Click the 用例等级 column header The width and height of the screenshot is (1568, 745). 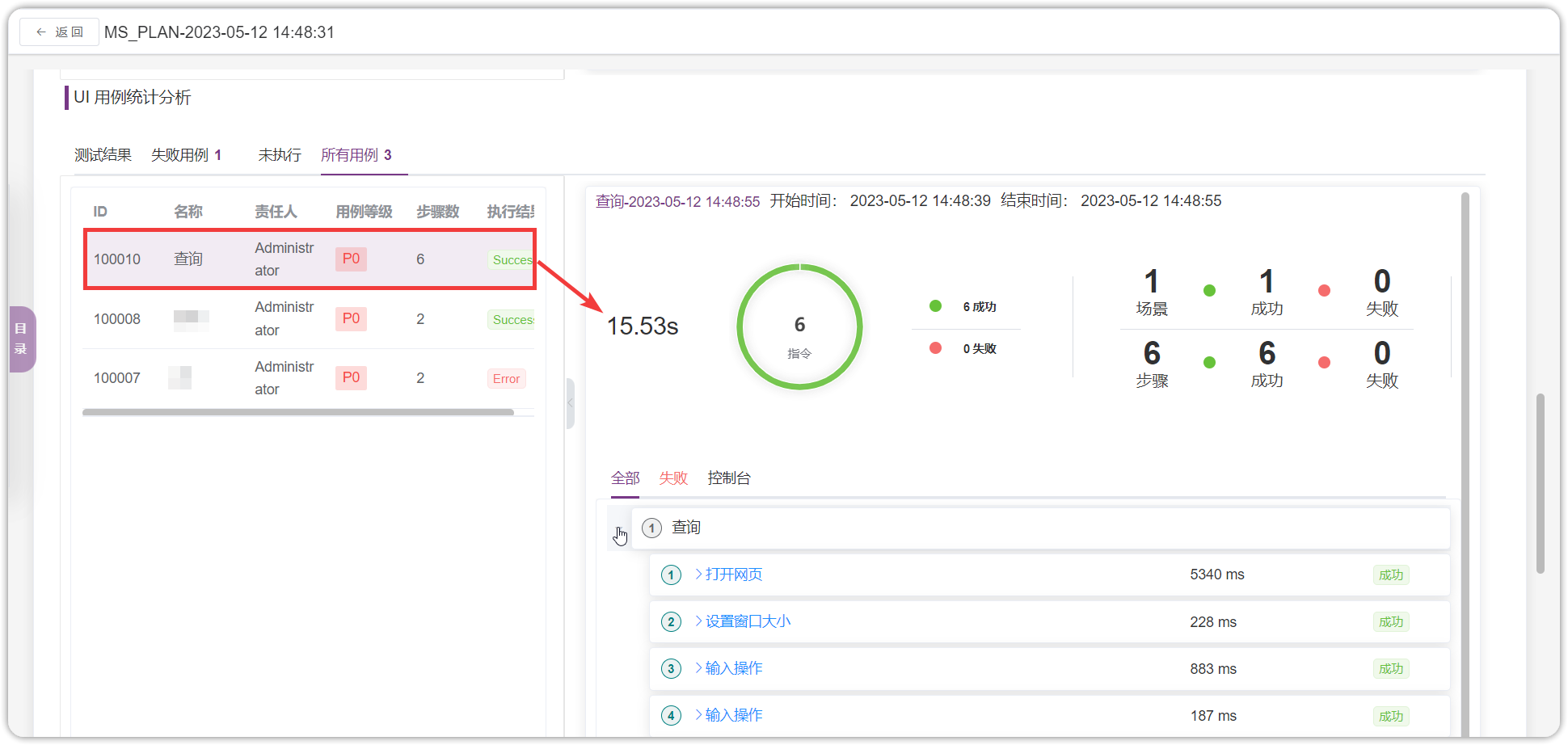coord(365,212)
